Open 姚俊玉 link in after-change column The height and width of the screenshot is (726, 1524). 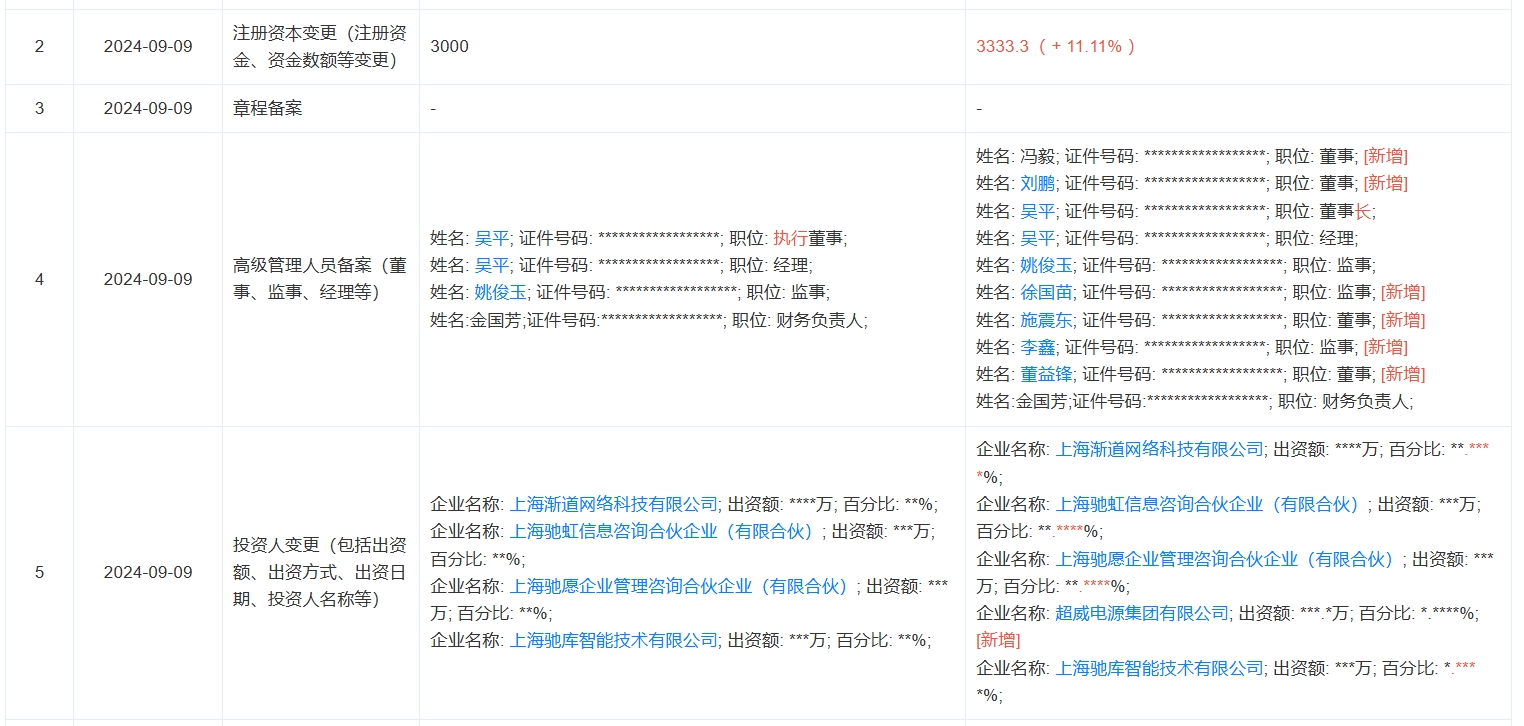pos(1046,265)
